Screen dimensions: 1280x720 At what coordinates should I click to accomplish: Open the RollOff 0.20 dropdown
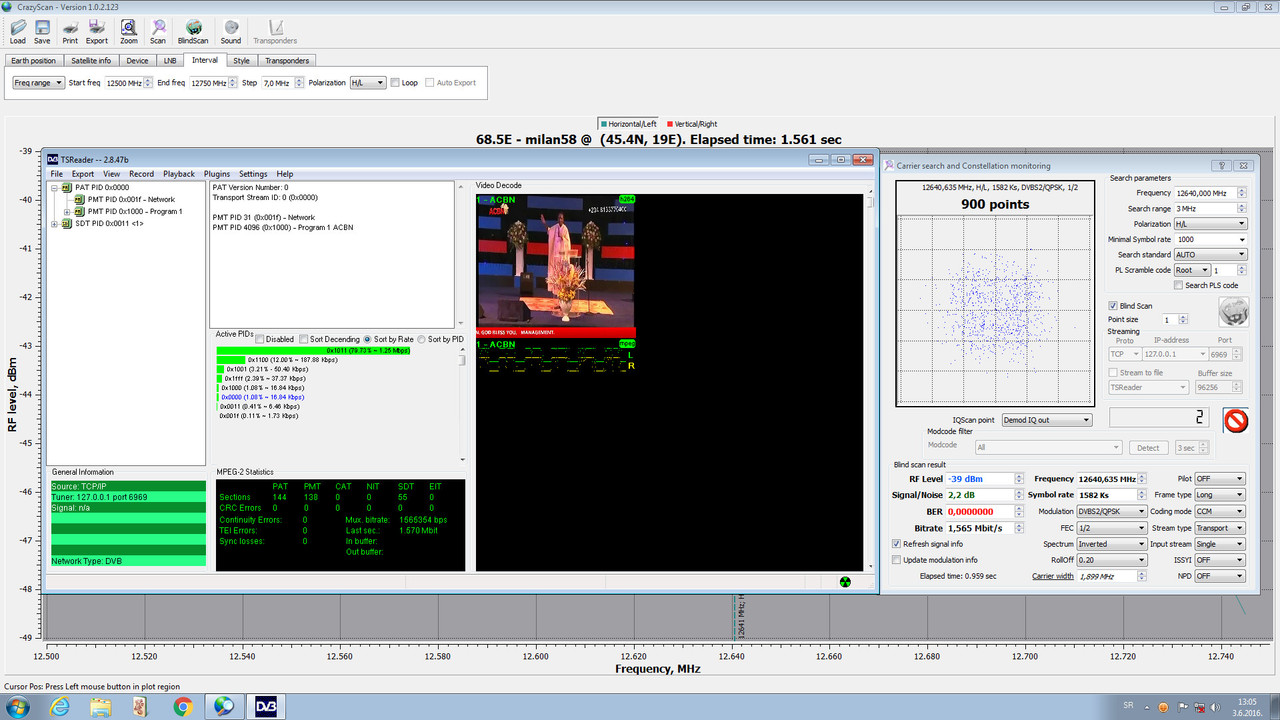click(x=1112, y=560)
